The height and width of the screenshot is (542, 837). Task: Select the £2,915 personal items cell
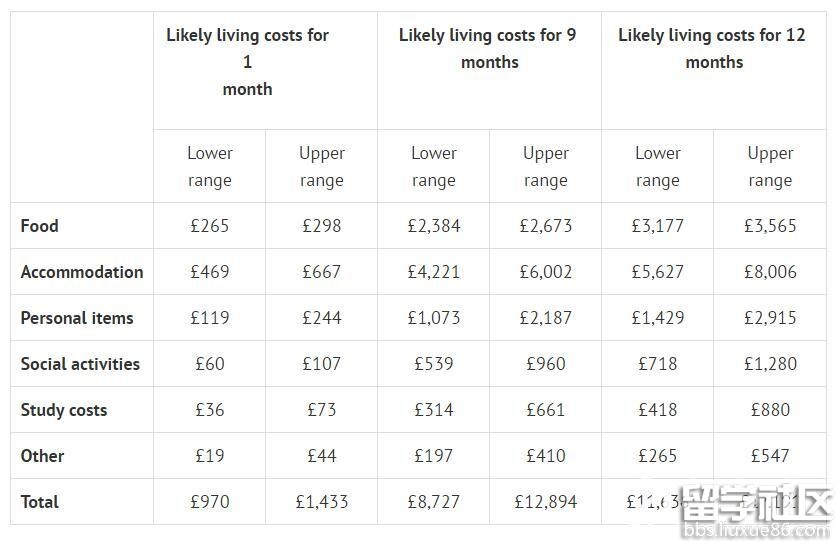tap(770, 318)
